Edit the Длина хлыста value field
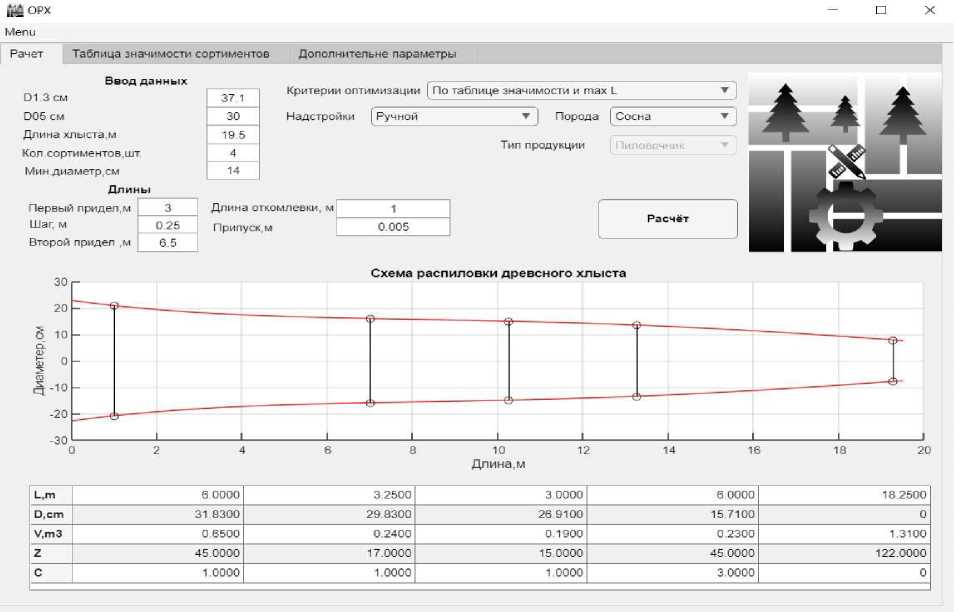Screen dimensions: 954x612 [x=232, y=134]
